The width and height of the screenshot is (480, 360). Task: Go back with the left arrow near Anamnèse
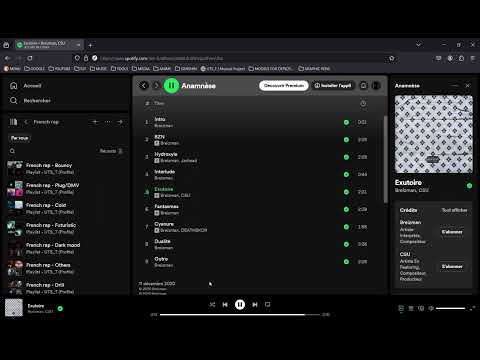144,86
